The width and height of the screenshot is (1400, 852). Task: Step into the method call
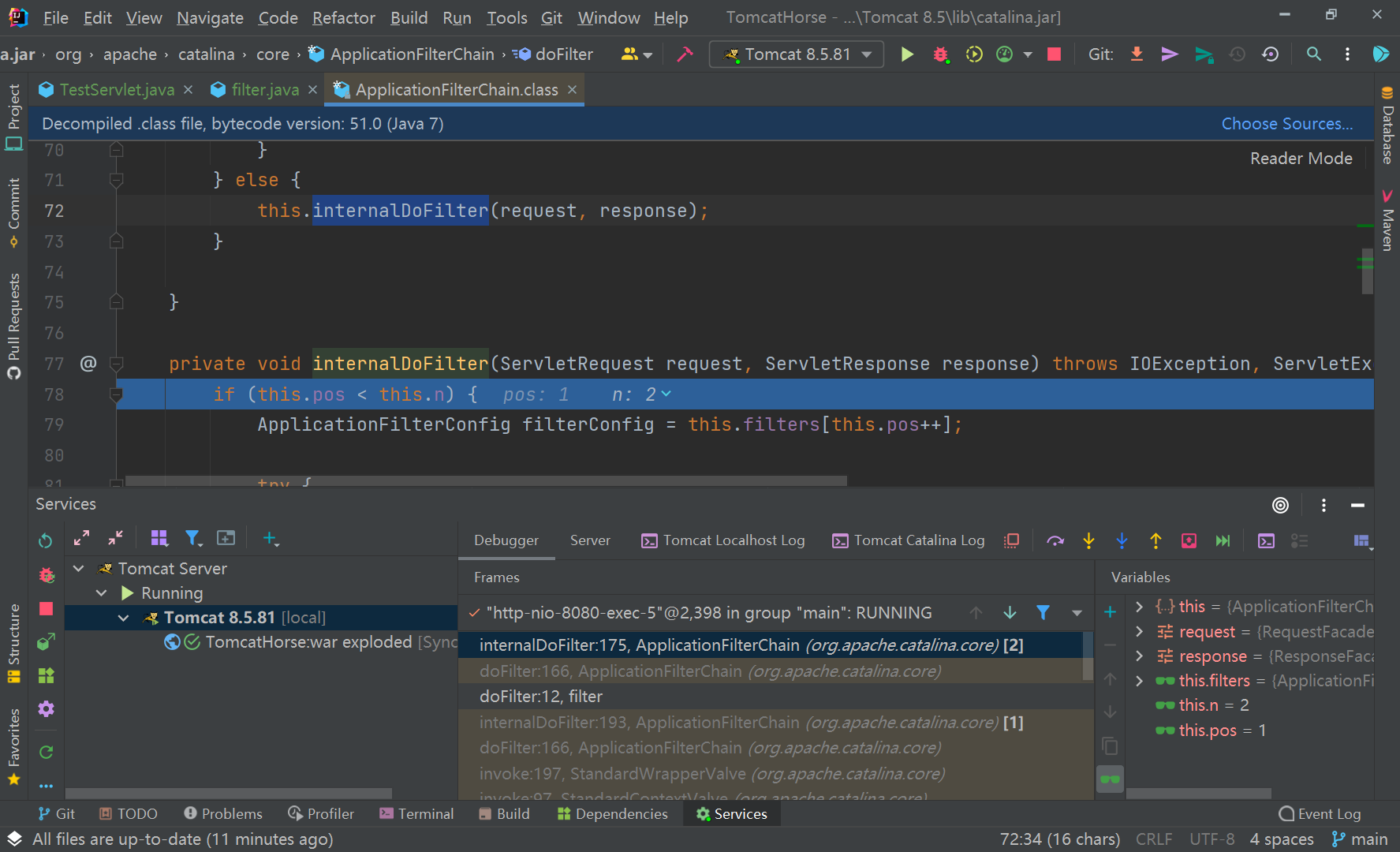point(1088,541)
